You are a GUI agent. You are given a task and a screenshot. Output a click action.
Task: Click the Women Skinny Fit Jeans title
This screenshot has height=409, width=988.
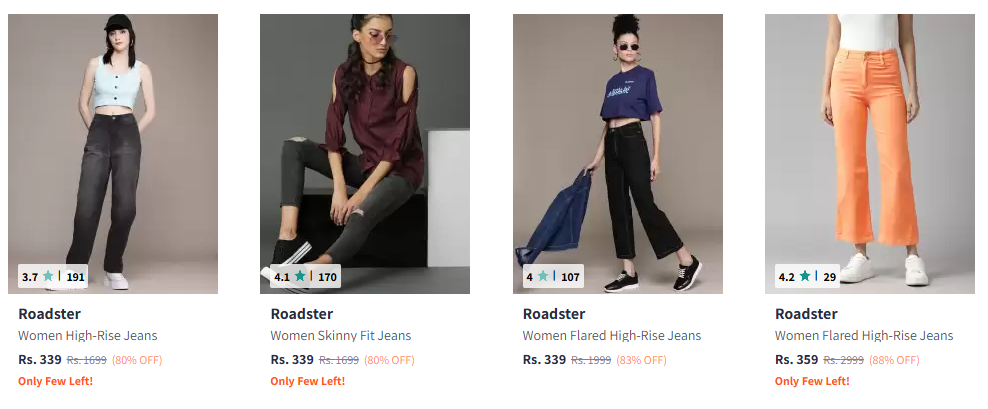(341, 336)
